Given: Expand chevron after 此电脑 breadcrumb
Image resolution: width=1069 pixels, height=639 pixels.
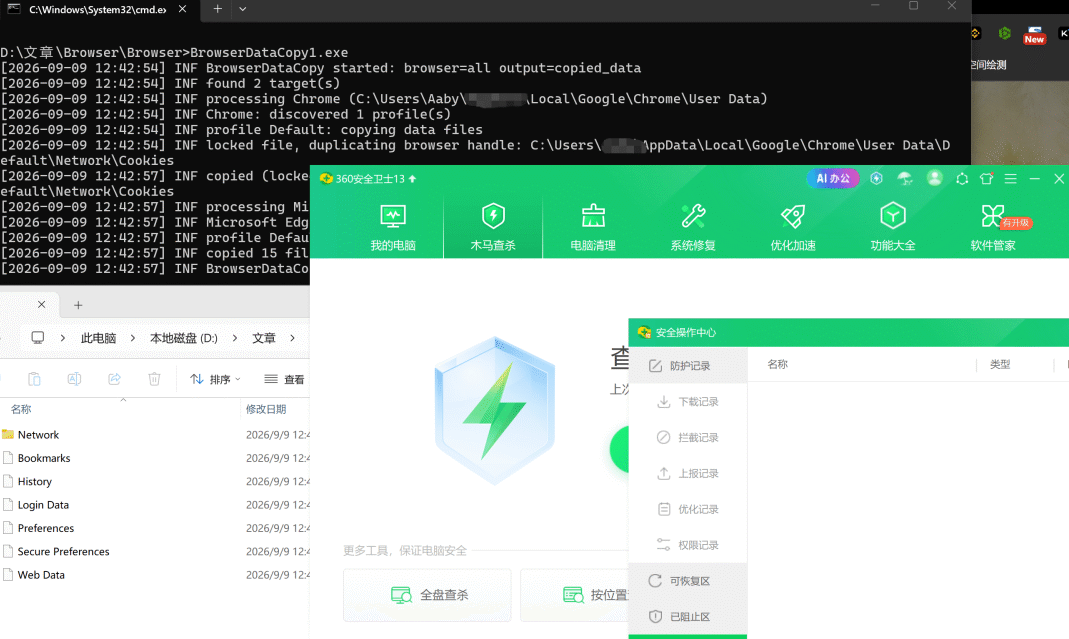Looking at the screenshot, I should coord(133,338).
